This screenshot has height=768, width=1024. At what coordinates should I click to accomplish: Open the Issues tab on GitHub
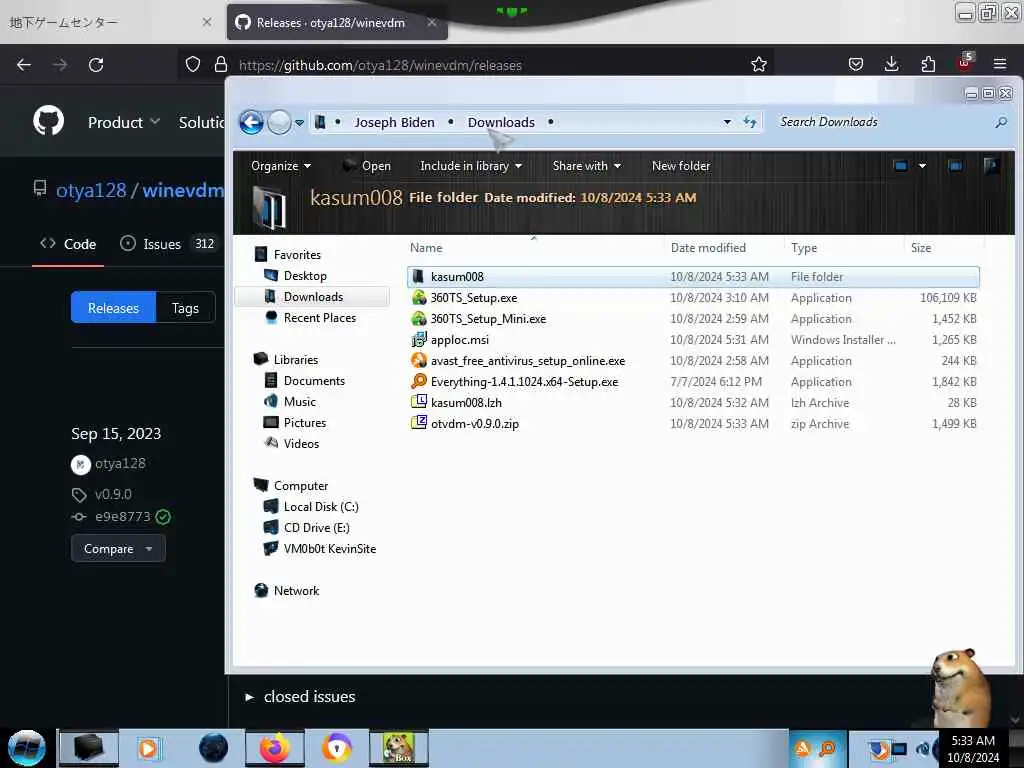click(x=168, y=244)
